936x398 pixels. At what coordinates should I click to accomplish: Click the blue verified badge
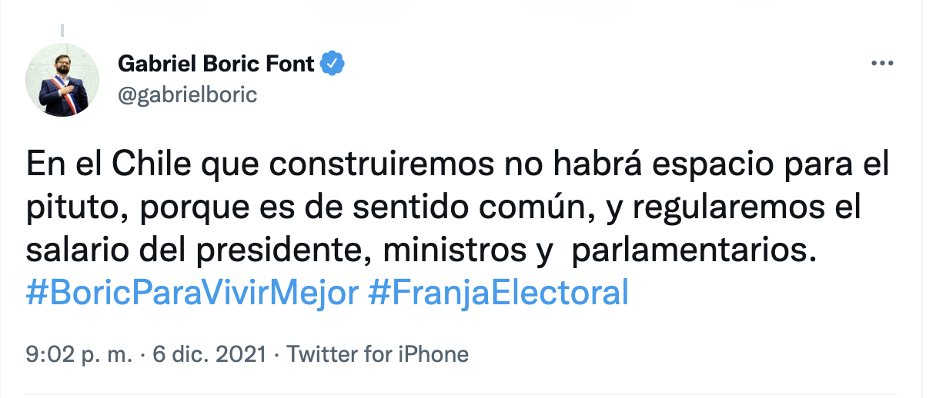(x=332, y=63)
